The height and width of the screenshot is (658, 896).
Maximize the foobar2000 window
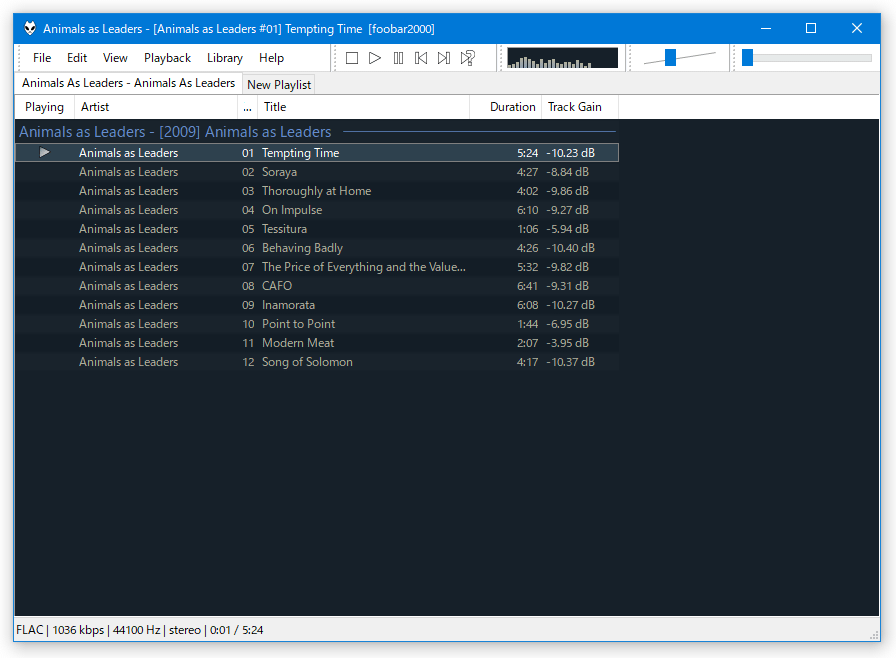tap(811, 28)
